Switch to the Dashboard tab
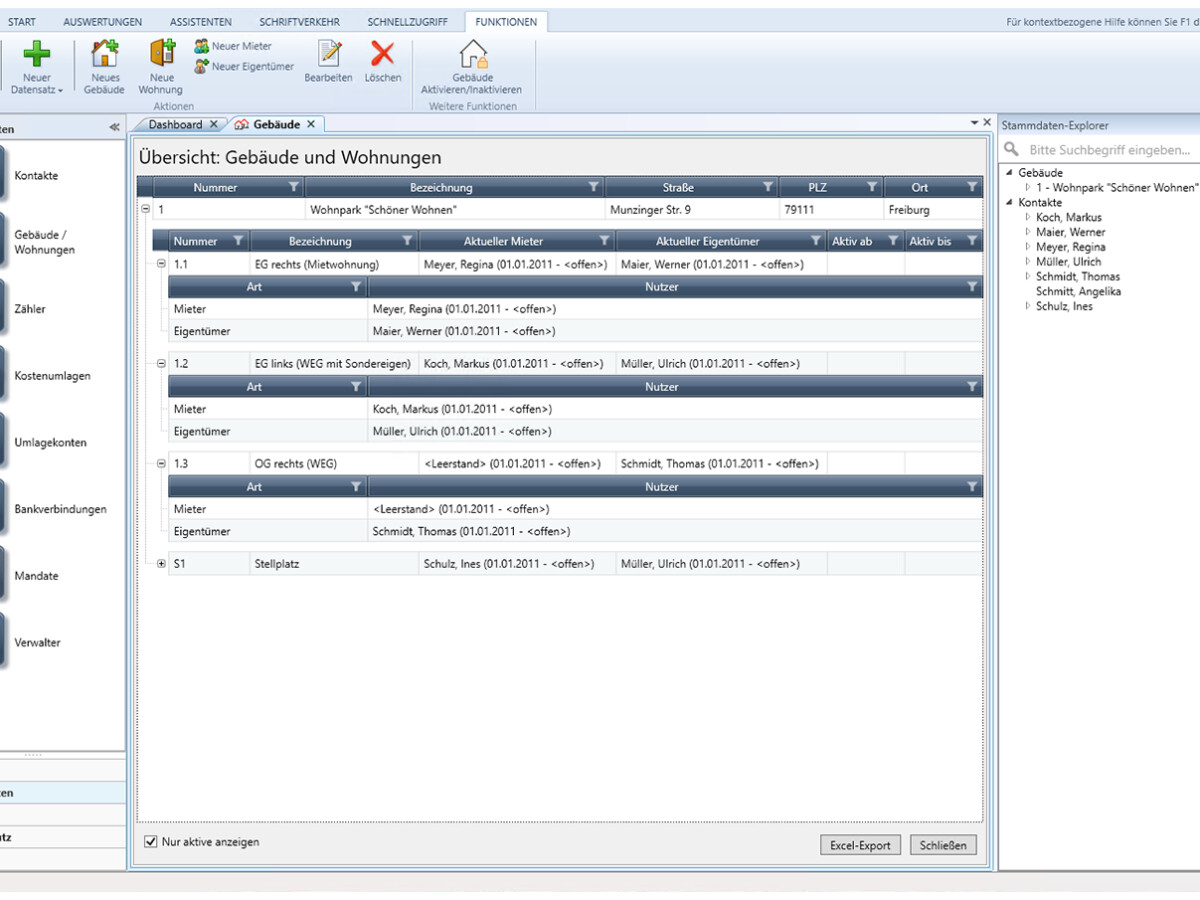1200x900 pixels. coord(178,124)
